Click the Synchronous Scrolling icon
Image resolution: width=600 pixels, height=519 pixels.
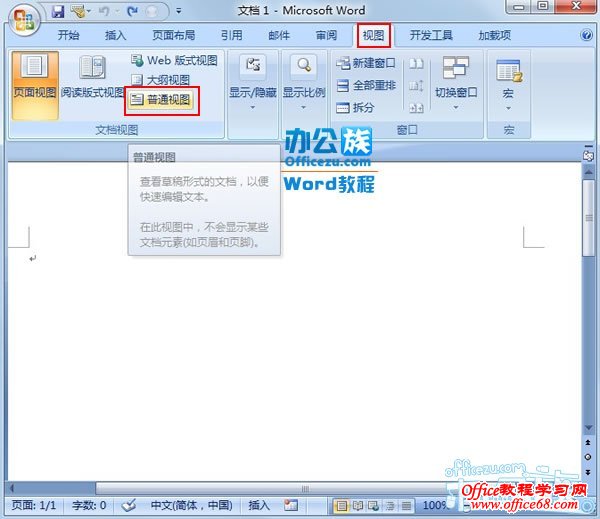(416, 85)
